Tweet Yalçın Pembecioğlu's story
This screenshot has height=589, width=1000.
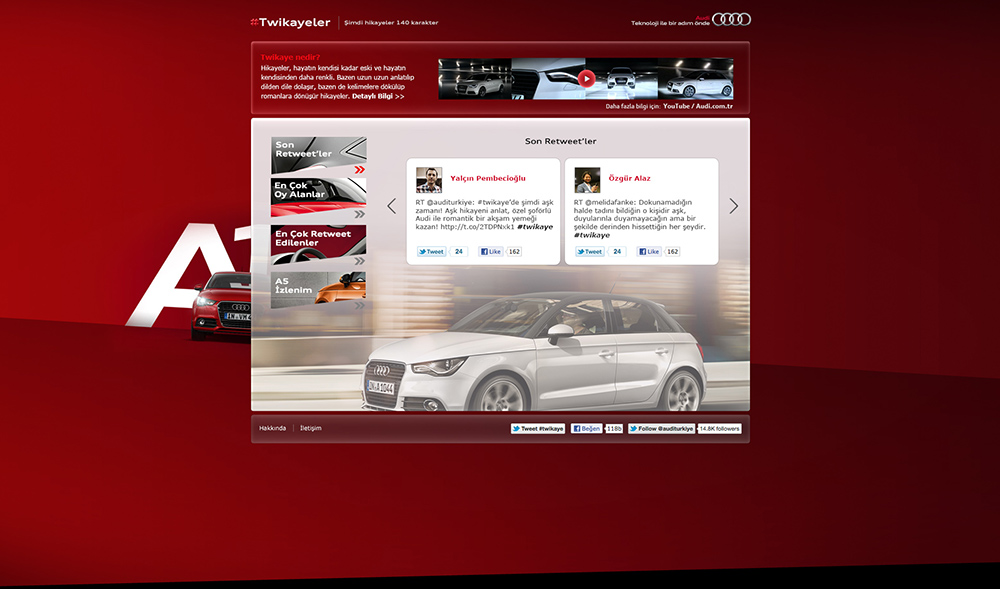click(x=432, y=252)
